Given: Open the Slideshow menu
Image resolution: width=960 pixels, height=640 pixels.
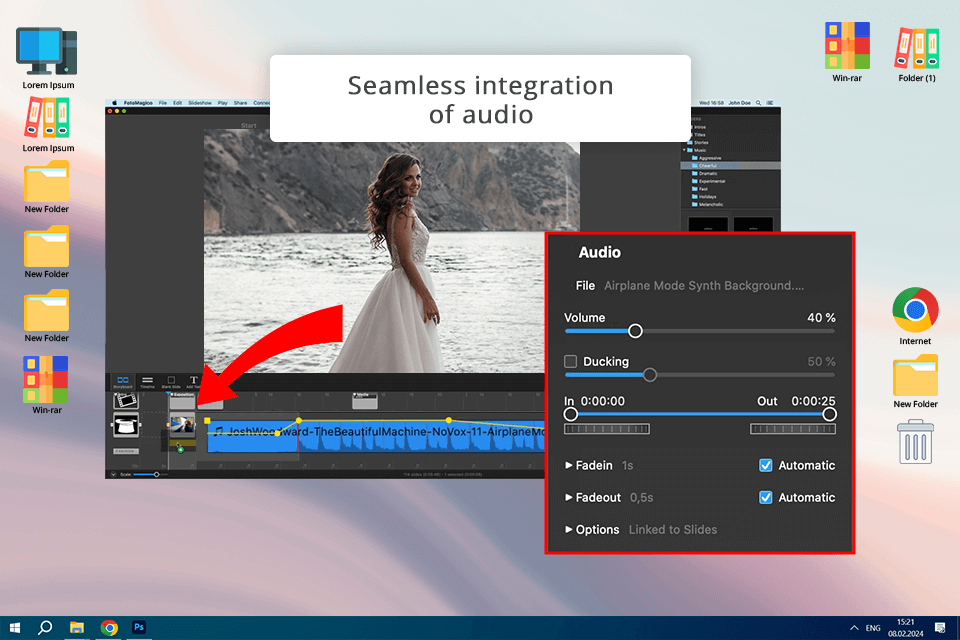Looking at the screenshot, I should pyautogui.click(x=199, y=102).
